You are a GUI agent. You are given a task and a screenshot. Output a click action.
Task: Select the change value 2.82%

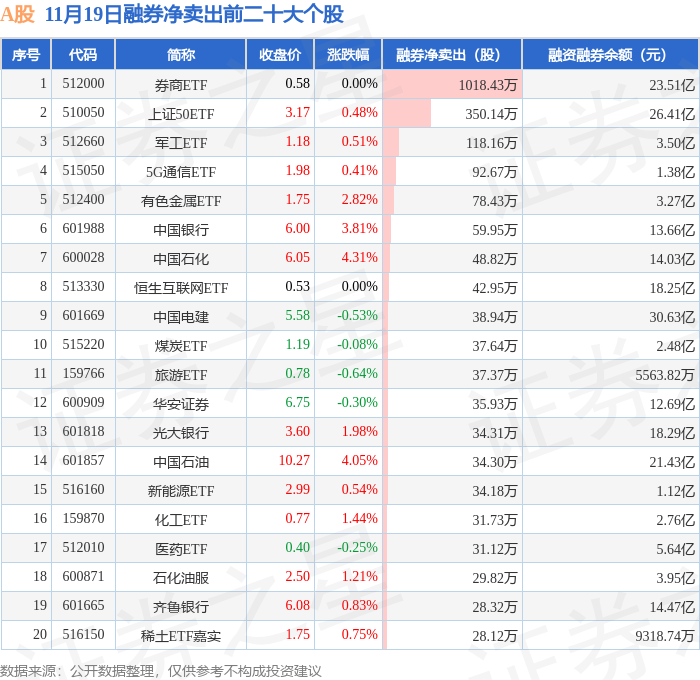(359, 200)
